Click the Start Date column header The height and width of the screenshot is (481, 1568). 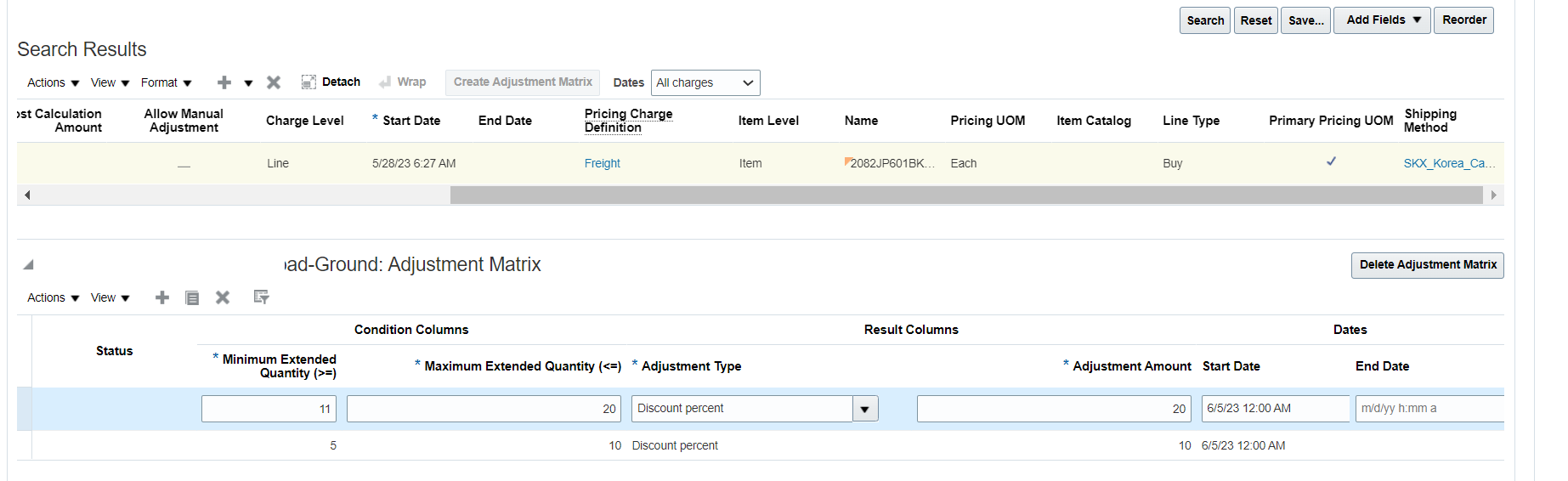pyautogui.click(x=411, y=121)
